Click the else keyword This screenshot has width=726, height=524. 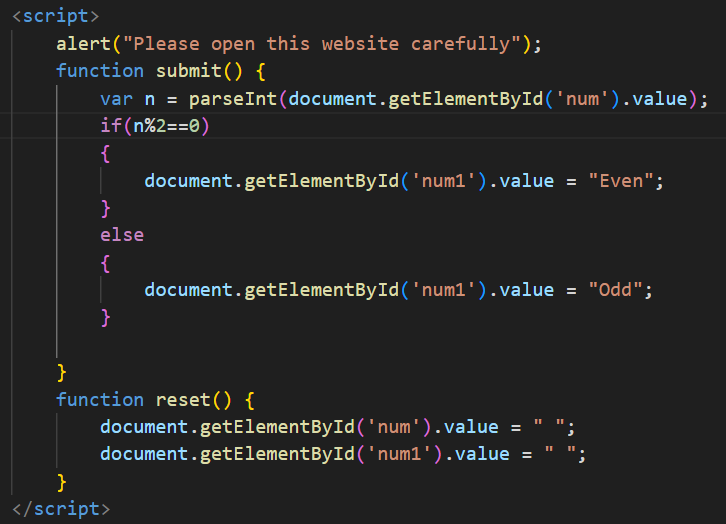point(122,235)
